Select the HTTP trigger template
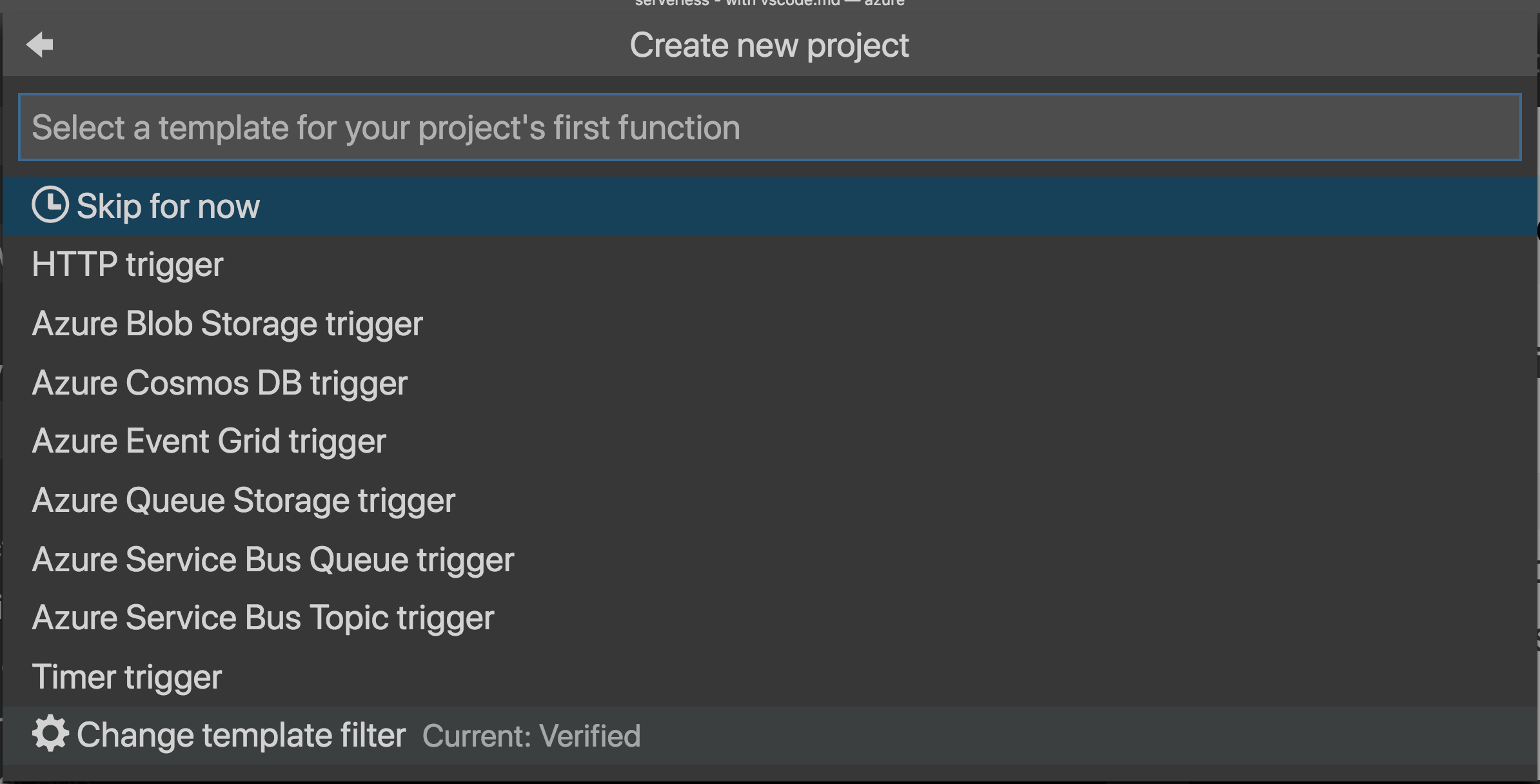 [x=128, y=264]
